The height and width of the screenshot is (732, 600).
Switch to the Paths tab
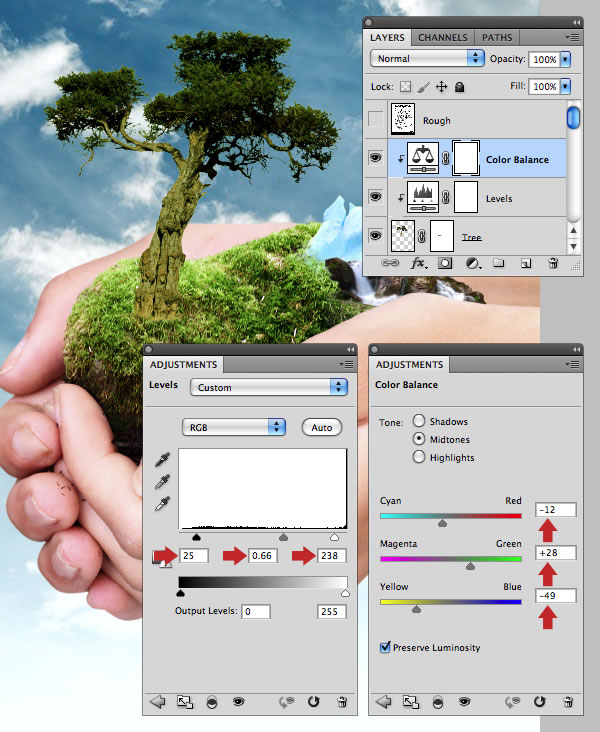[x=497, y=37]
